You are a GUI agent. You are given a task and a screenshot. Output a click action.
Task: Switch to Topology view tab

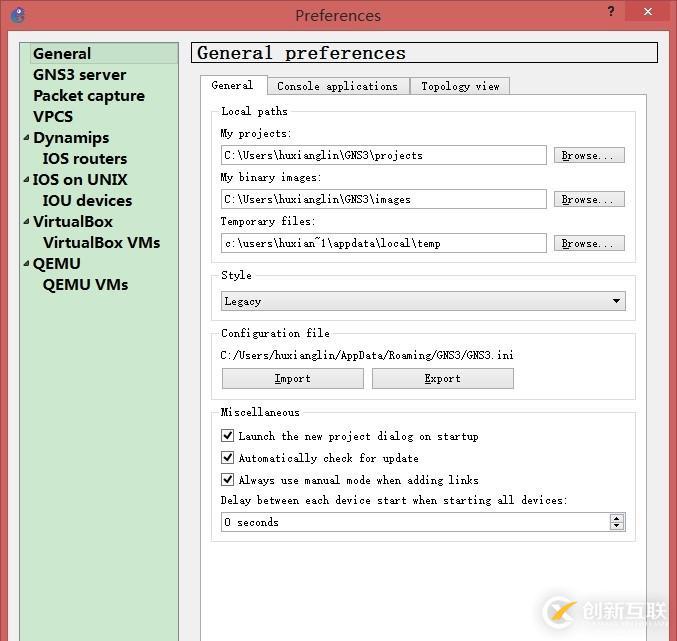point(460,86)
